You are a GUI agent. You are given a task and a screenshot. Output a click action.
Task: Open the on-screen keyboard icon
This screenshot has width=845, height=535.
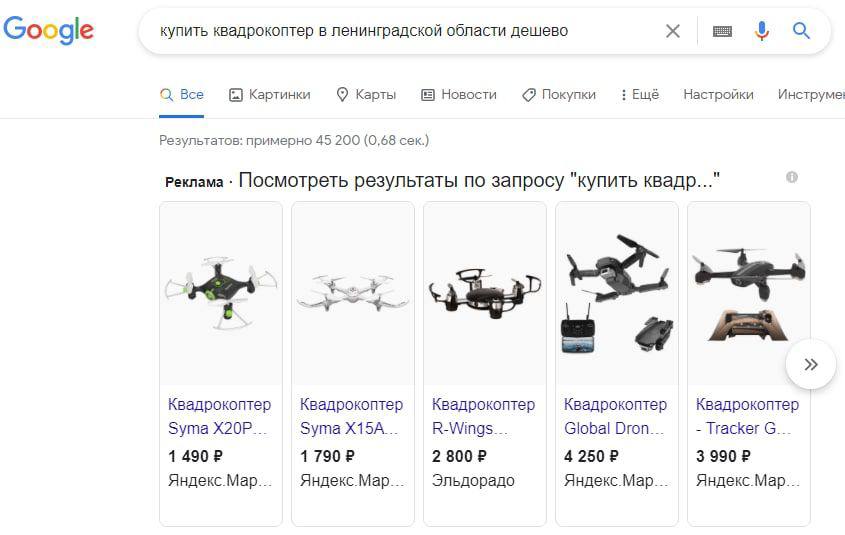pyautogui.click(x=722, y=31)
